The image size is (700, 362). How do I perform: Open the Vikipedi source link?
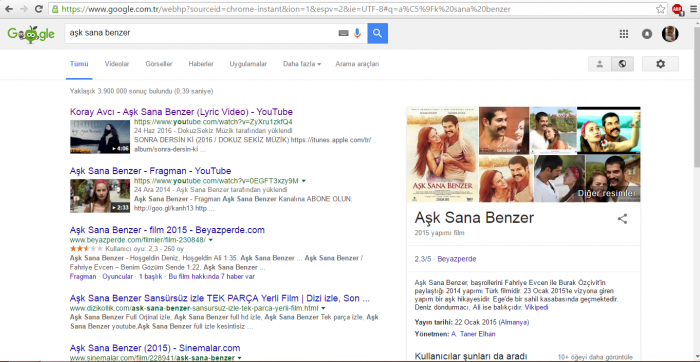[x=536, y=308]
